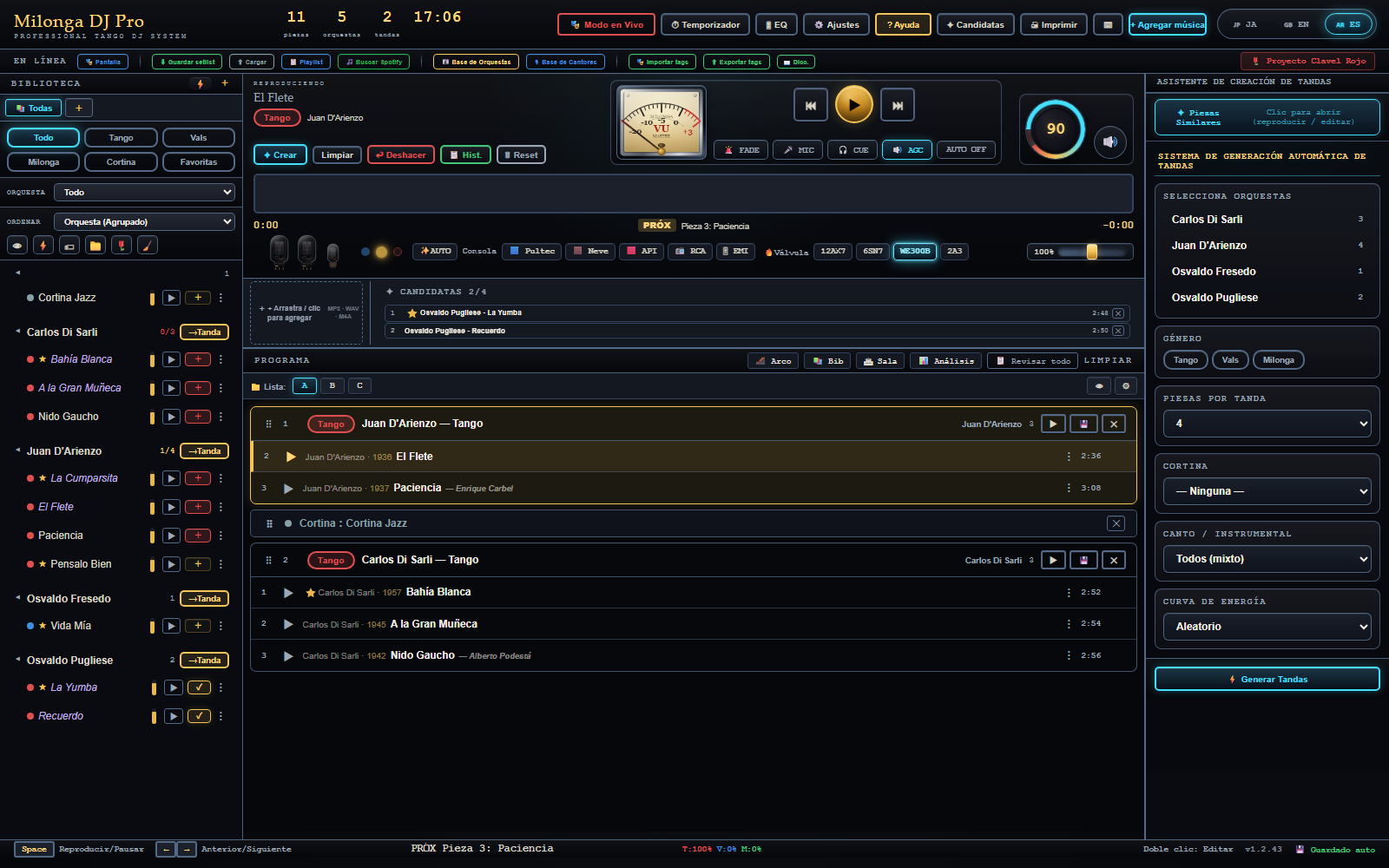Open the Cortina dropdown set to Ninguna

point(1267,491)
